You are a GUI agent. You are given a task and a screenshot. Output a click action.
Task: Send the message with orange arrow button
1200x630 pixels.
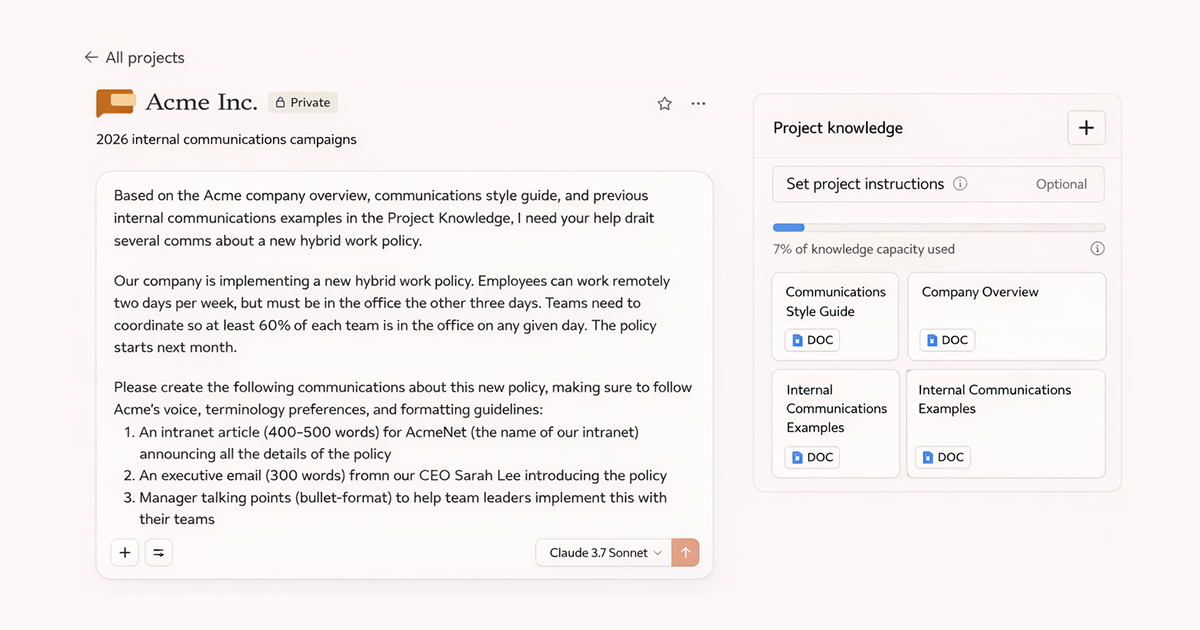coord(685,553)
